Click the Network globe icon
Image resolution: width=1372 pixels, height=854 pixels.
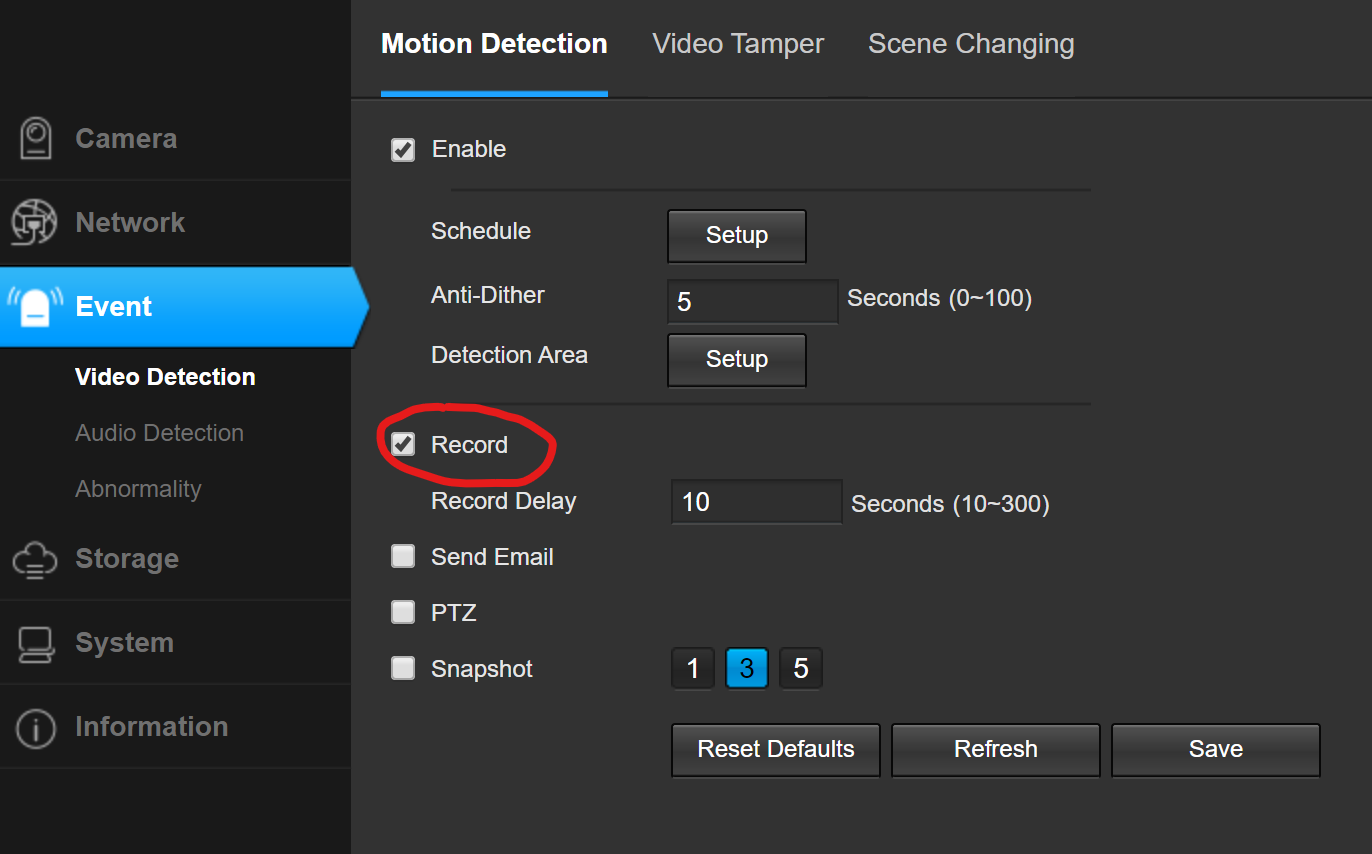[x=34, y=222]
